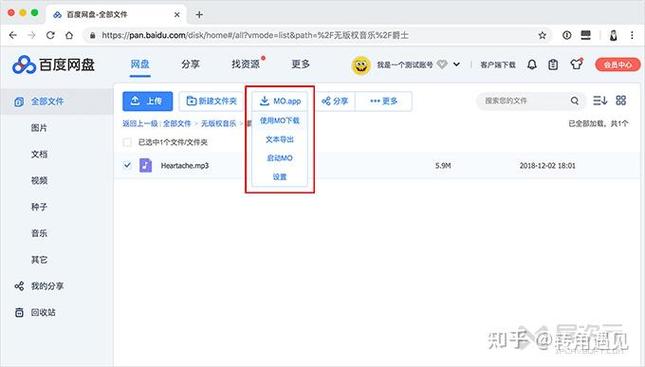Choose 文本导出 menu entry
645x367 pixels.
coord(280,139)
